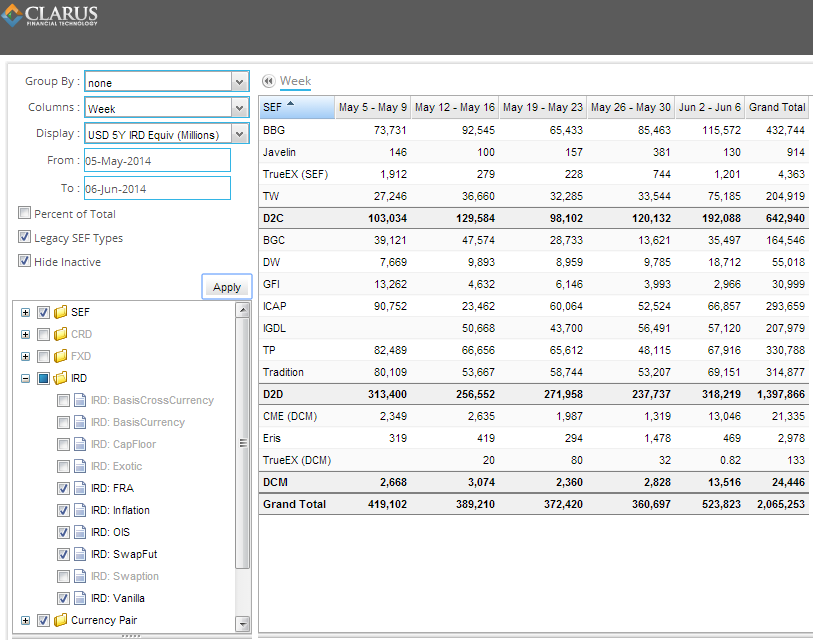Click the Grand Total column header
This screenshot has height=640, width=813.
[x=777, y=107]
